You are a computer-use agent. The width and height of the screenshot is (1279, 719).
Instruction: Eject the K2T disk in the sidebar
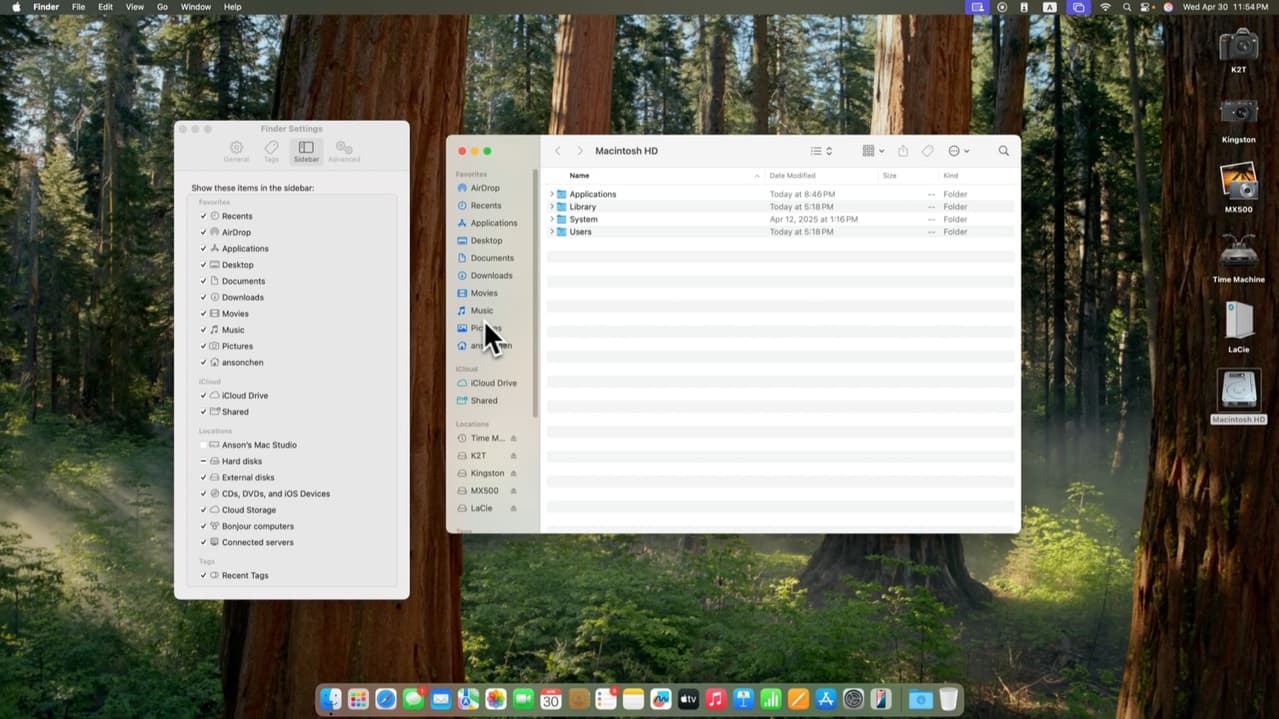[514, 456]
